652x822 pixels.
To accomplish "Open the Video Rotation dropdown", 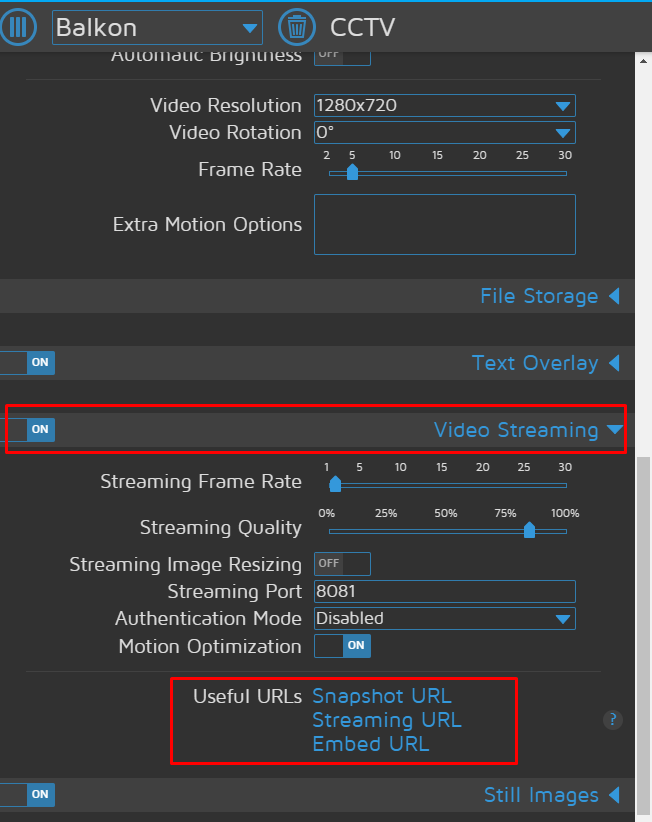I will (x=444, y=133).
